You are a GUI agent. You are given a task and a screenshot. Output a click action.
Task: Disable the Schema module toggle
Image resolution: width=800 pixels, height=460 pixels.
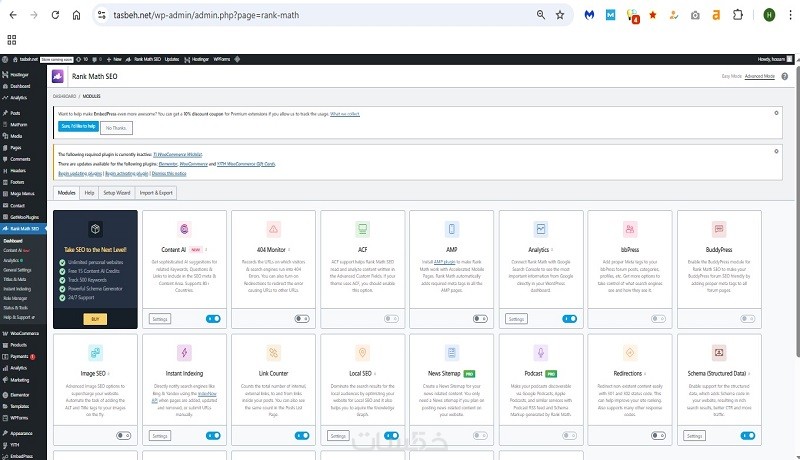748,436
